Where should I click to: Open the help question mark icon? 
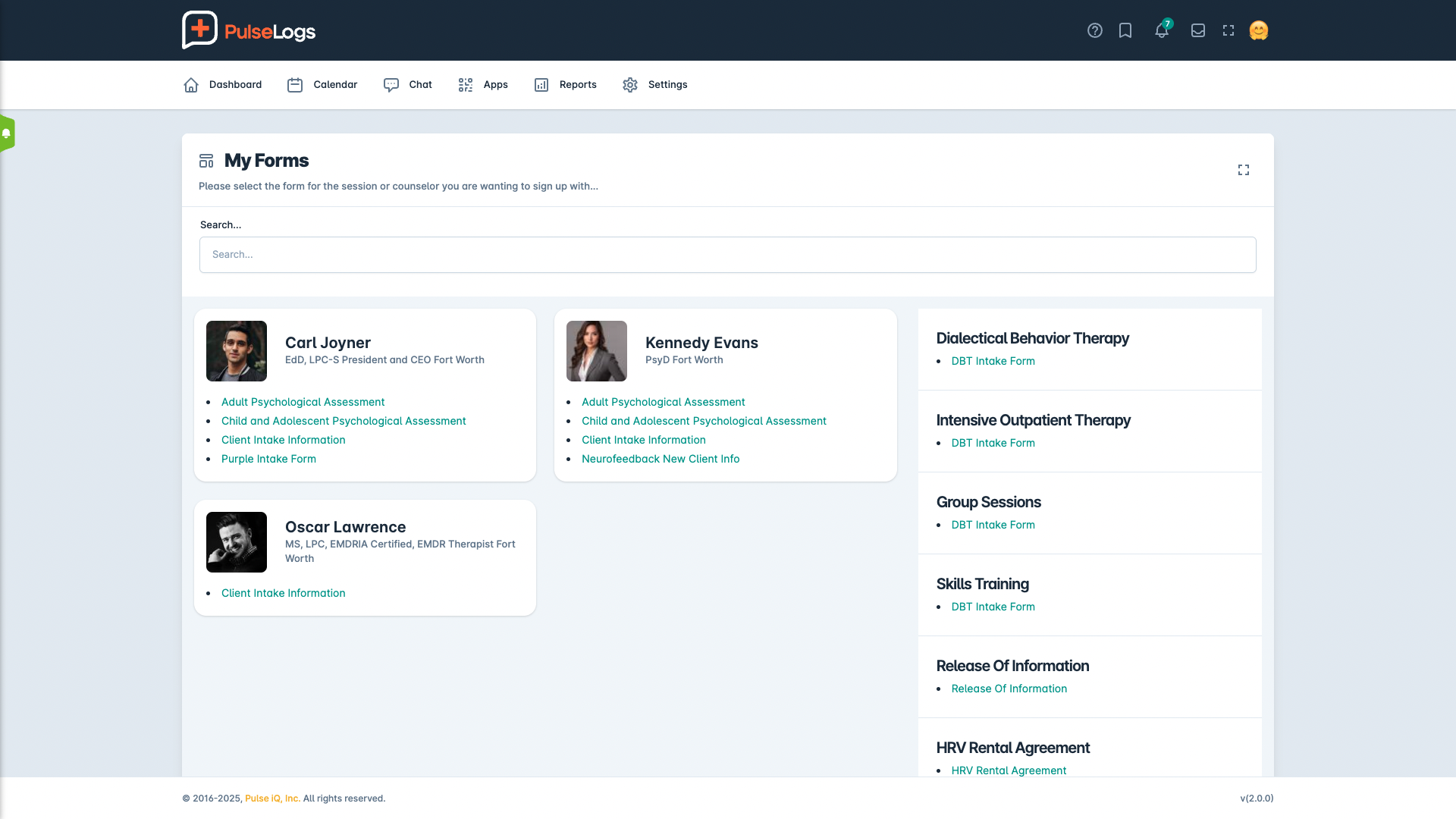tap(1094, 30)
